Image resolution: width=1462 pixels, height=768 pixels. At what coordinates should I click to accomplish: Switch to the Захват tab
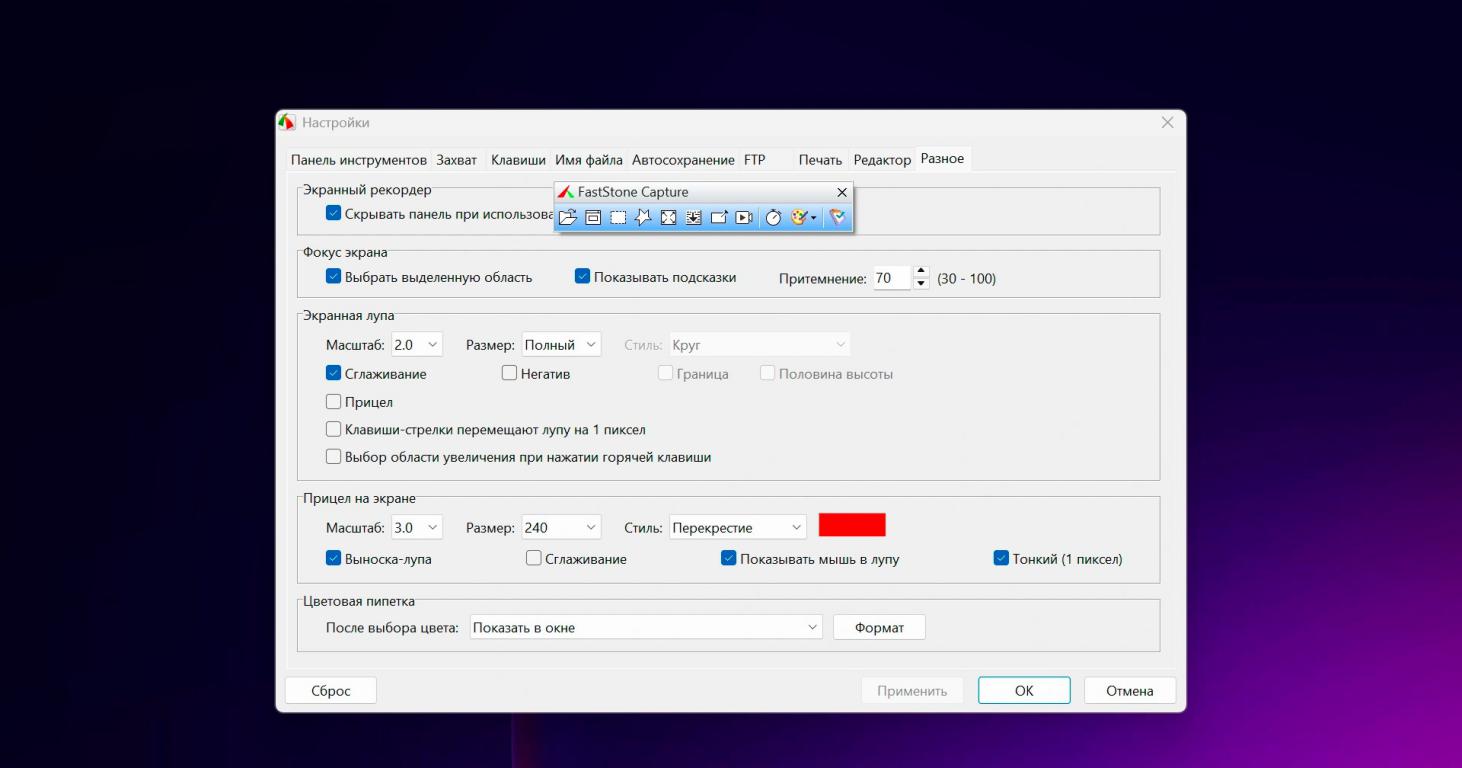pos(456,160)
